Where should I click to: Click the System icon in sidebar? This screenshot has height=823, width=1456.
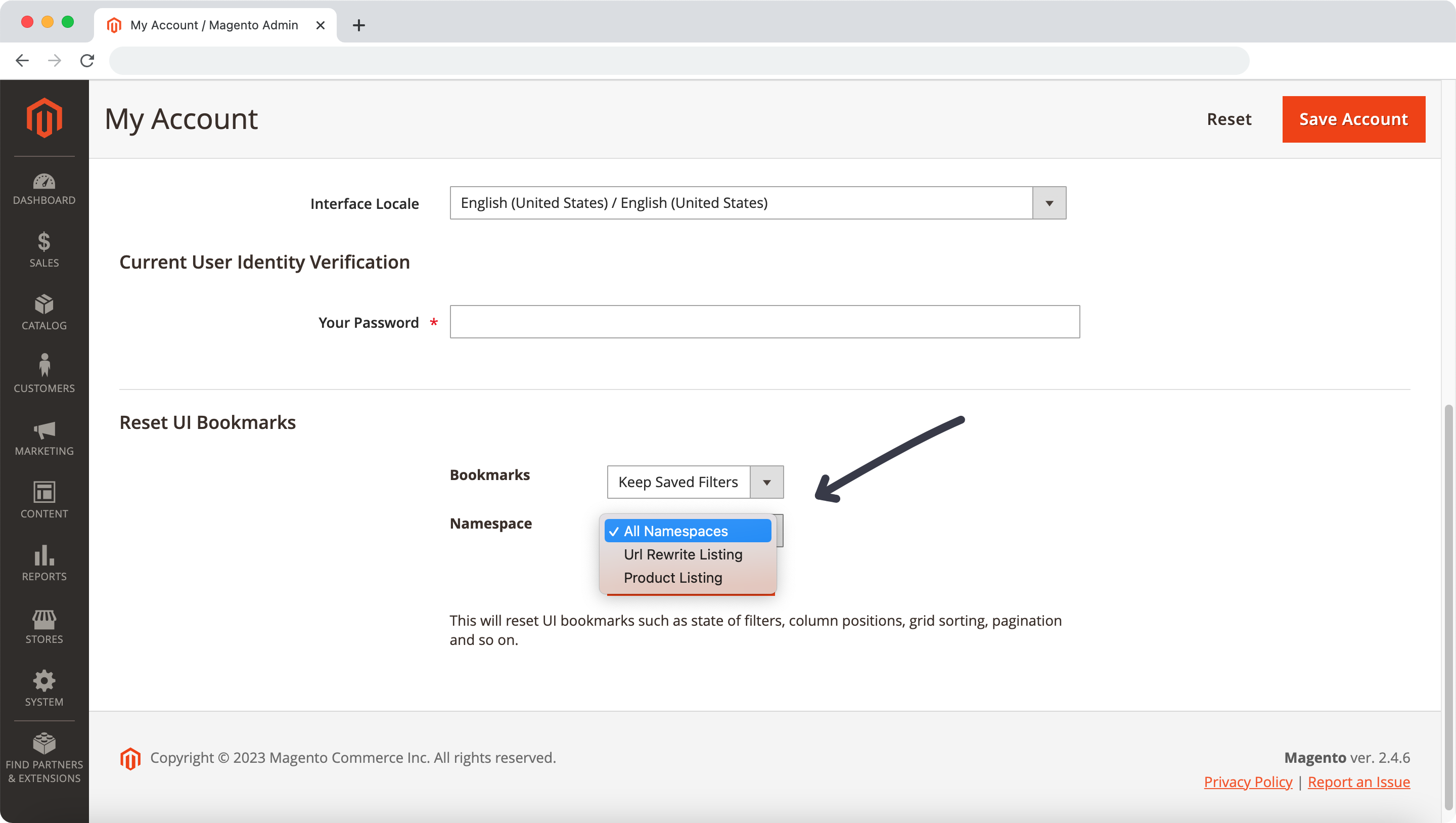tap(44, 681)
